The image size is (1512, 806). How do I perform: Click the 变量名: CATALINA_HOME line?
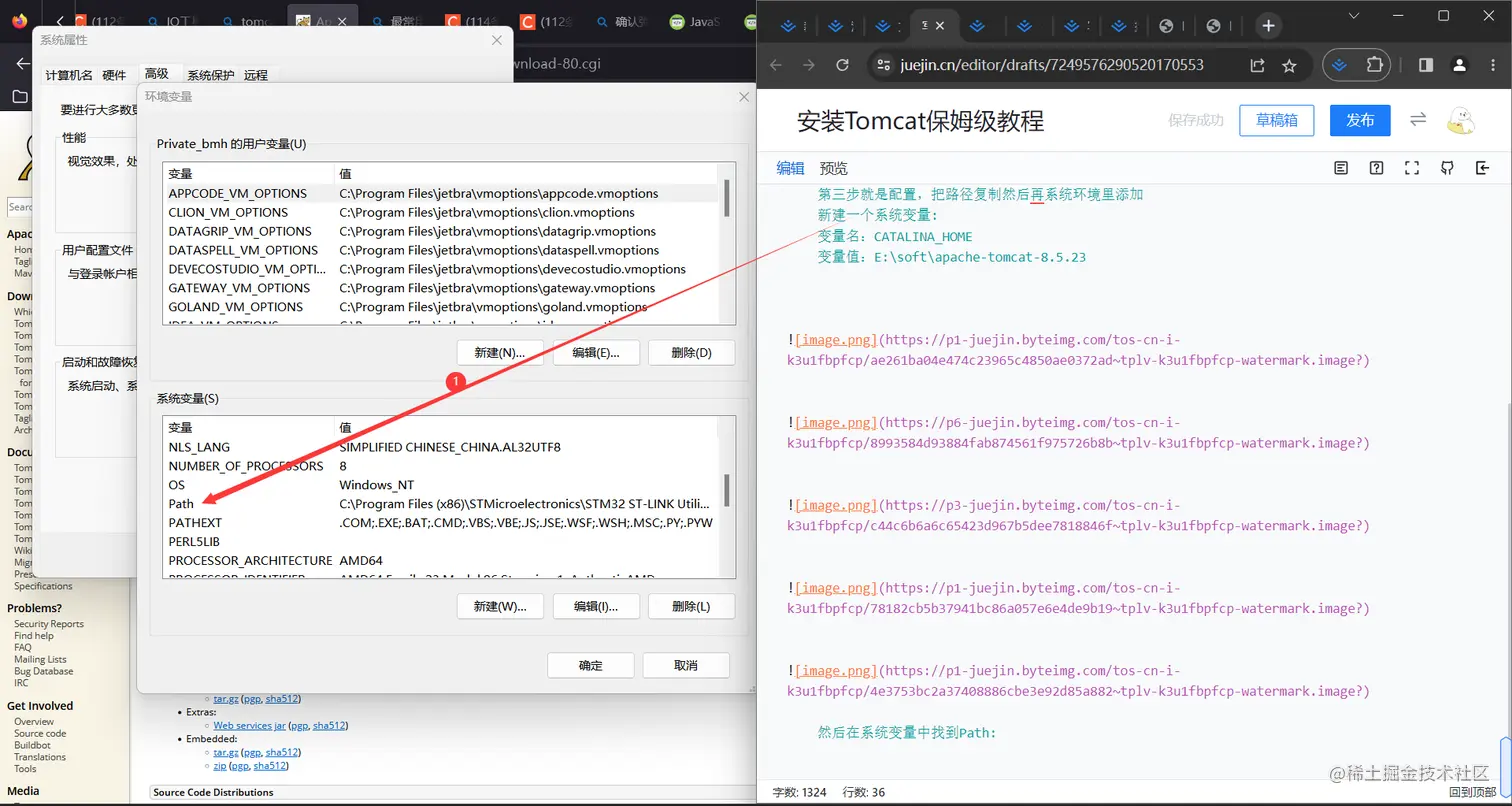click(895, 237)
